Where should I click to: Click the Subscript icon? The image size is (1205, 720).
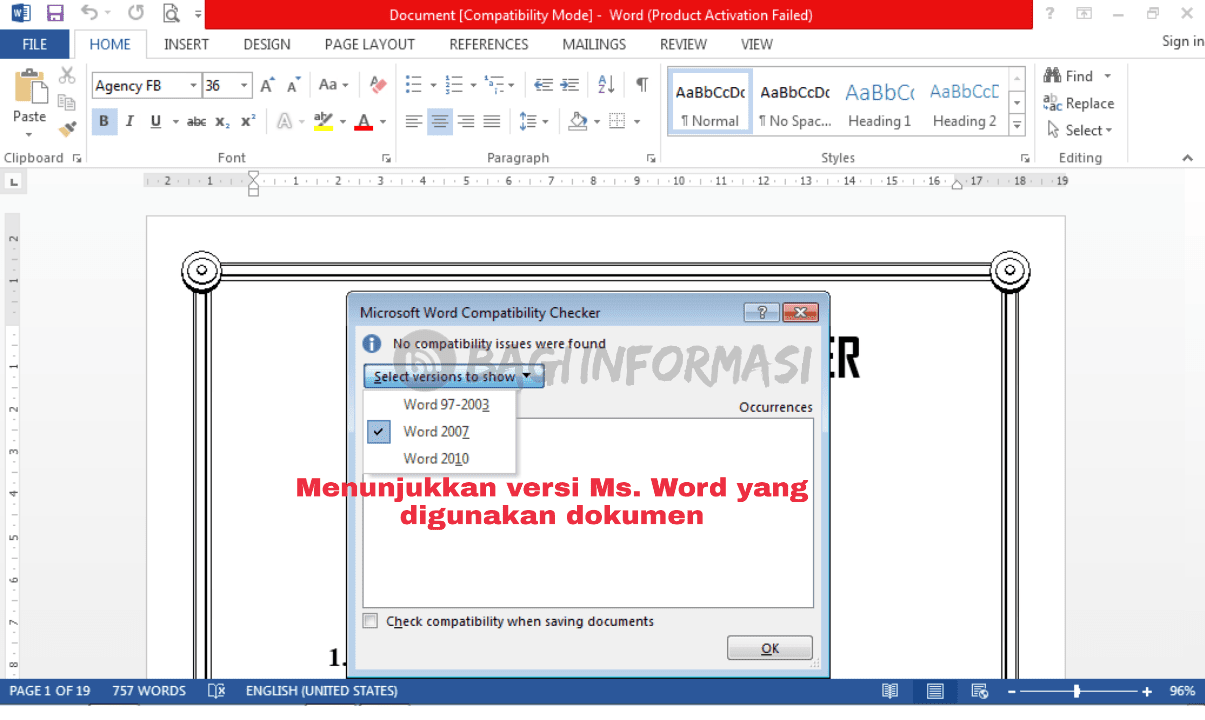pyautogui.click(x=221, y=122)
